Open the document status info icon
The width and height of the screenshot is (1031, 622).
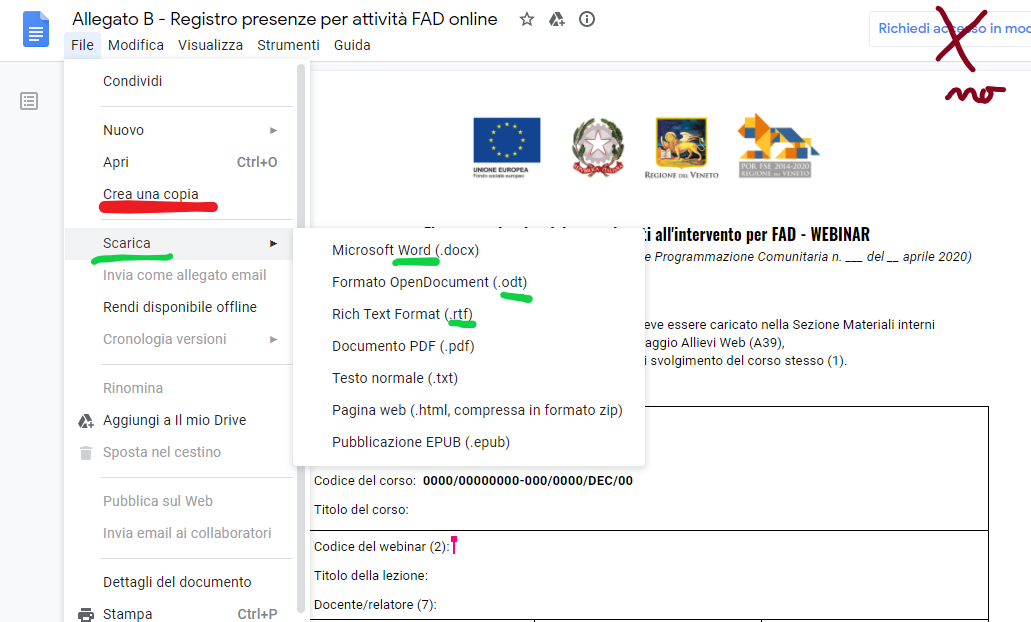(x=587, y=20)
